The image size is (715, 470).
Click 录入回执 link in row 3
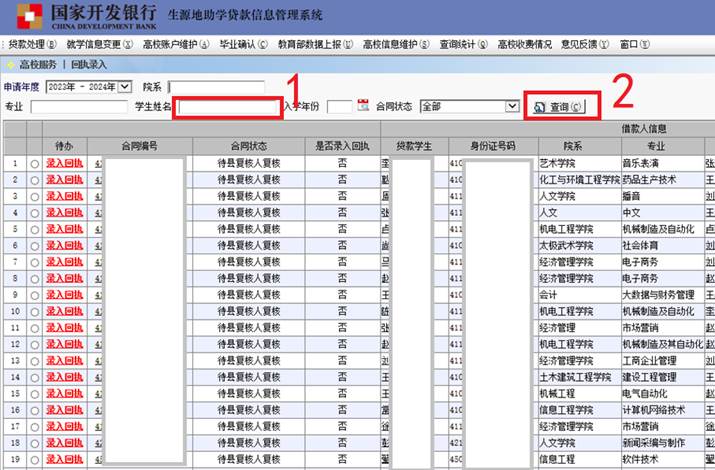[65, 196]
